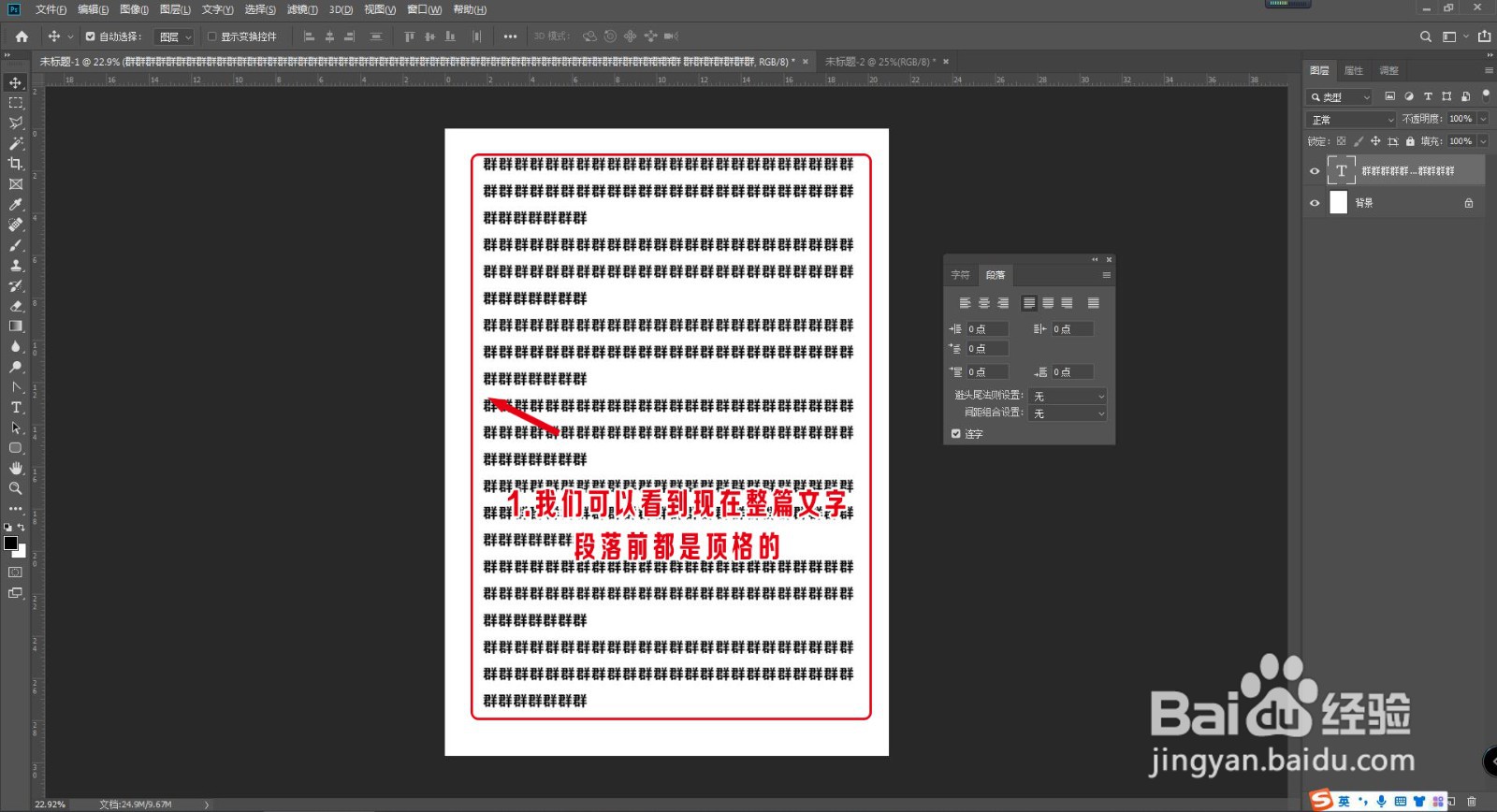The width and height of the screenshot is (1497, 812).
Task: Select the Polygonal Lasso tool
Action: pos(16,123)
